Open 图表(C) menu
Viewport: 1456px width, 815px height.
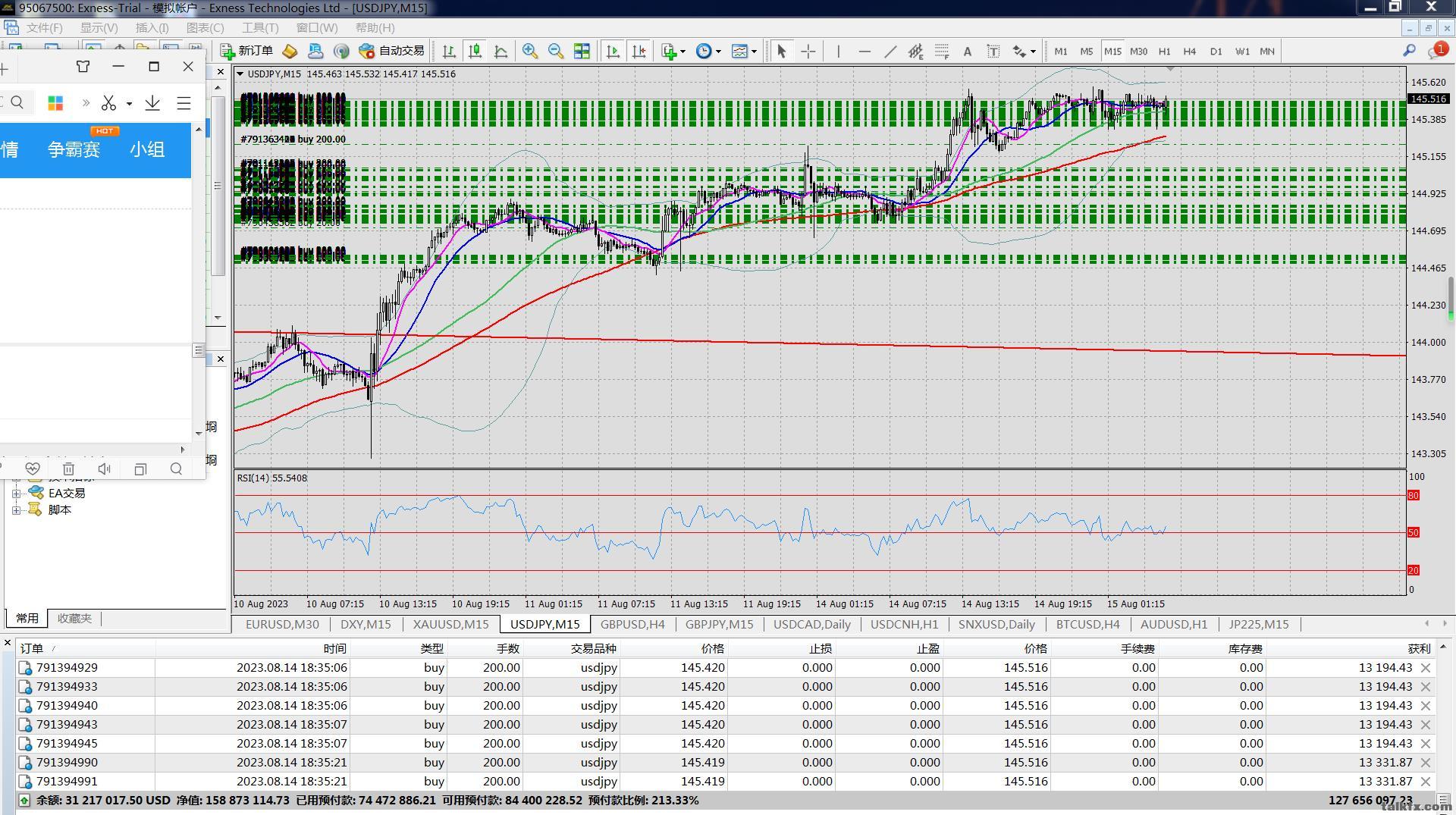205,27
